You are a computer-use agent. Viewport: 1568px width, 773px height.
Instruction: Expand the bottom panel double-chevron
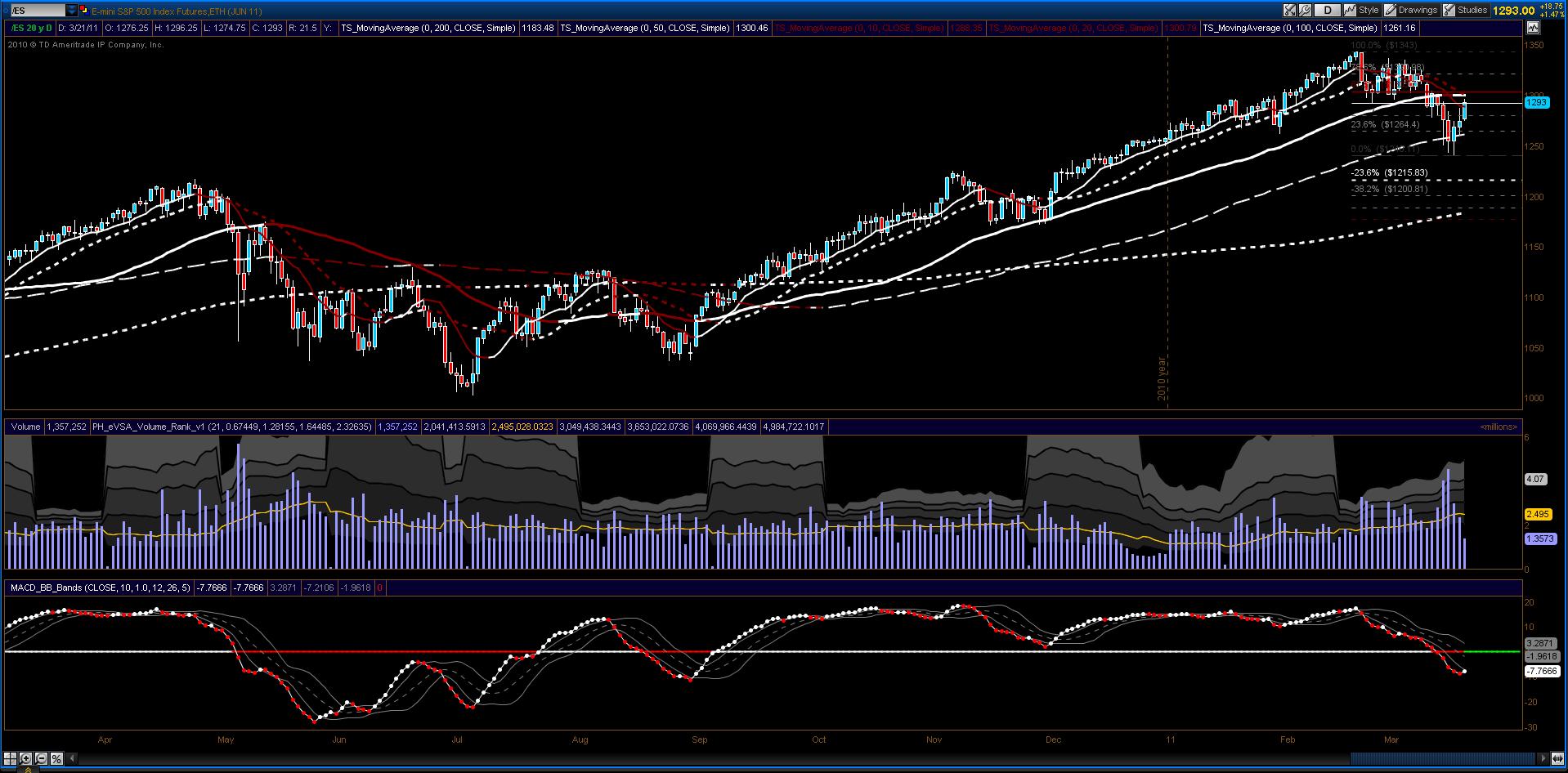(x=28, y=769)
